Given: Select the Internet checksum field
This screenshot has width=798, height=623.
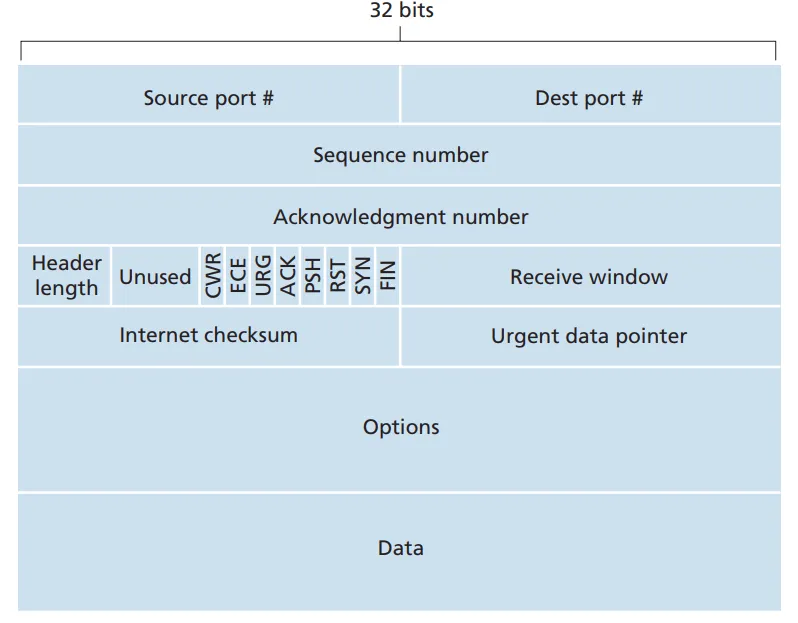Looking at the screenshot, I should click(x=208, y=335).
